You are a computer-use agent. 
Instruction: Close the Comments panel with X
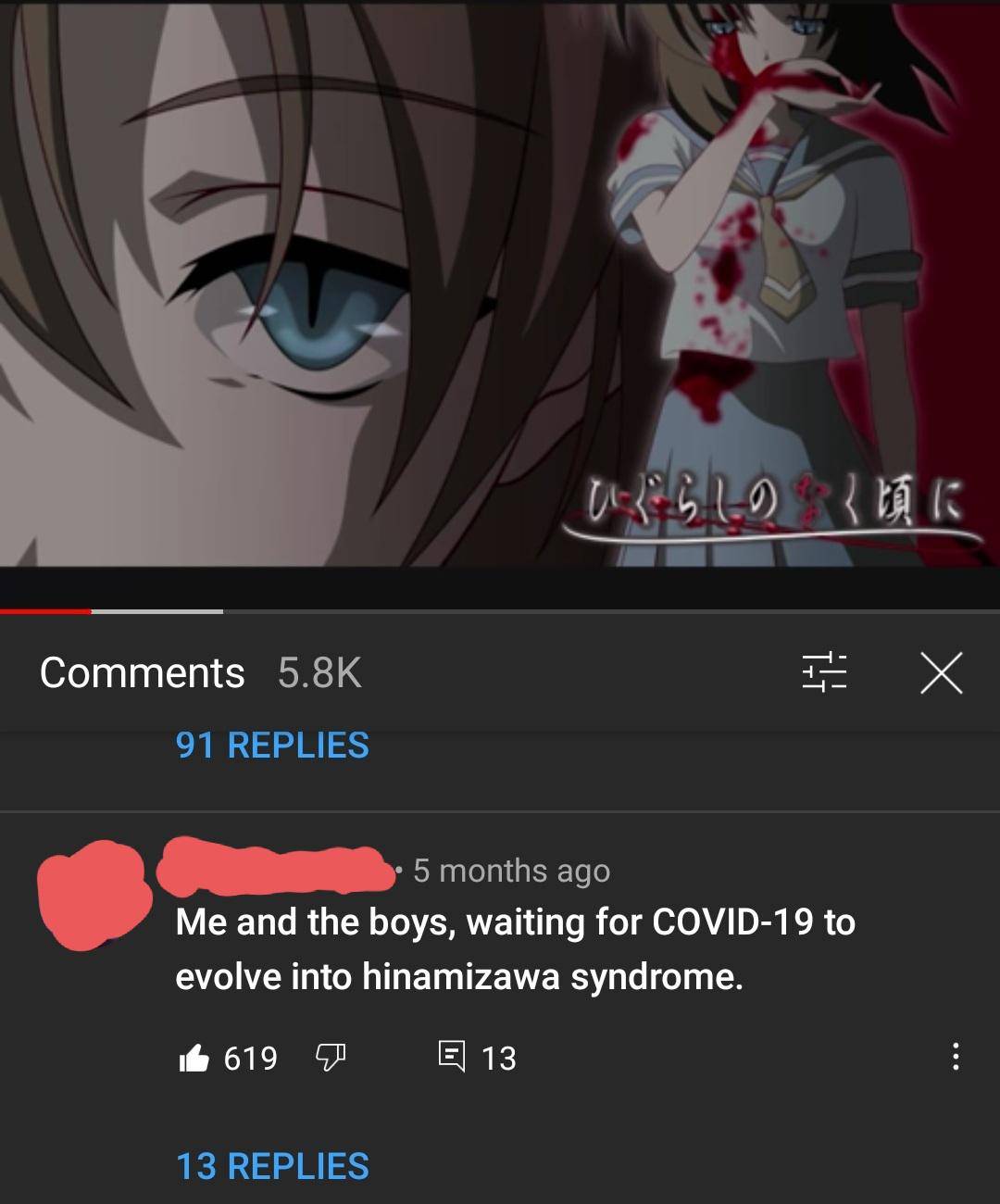coord(942,672)
